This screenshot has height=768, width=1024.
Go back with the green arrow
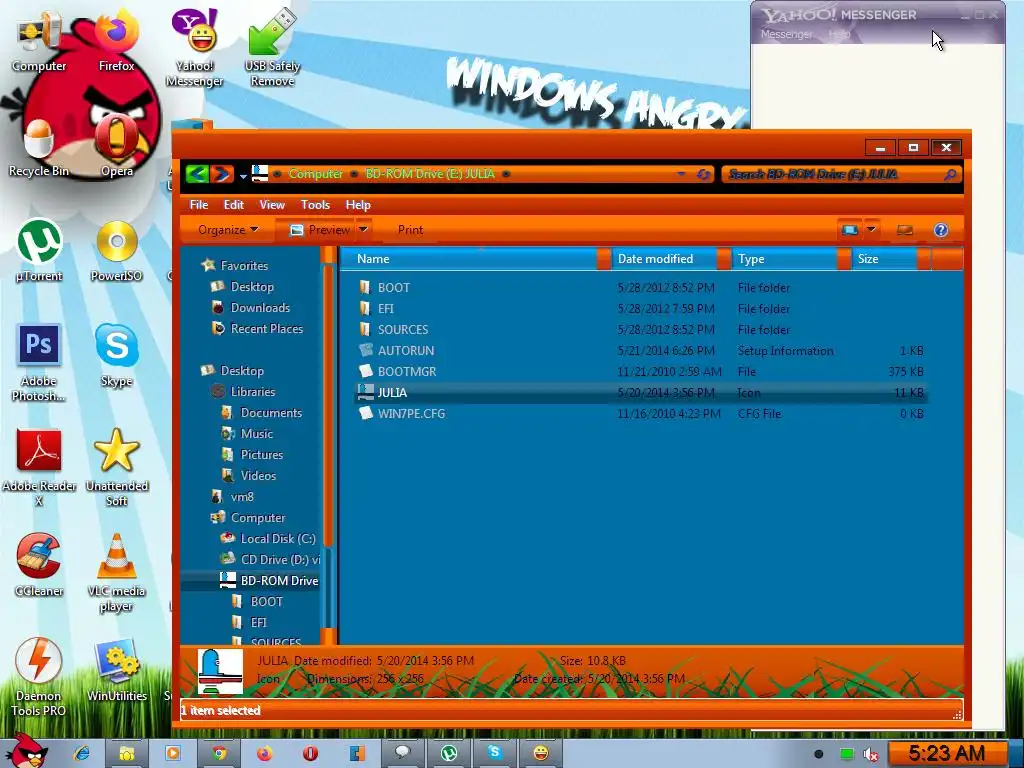tap(197, 174)
